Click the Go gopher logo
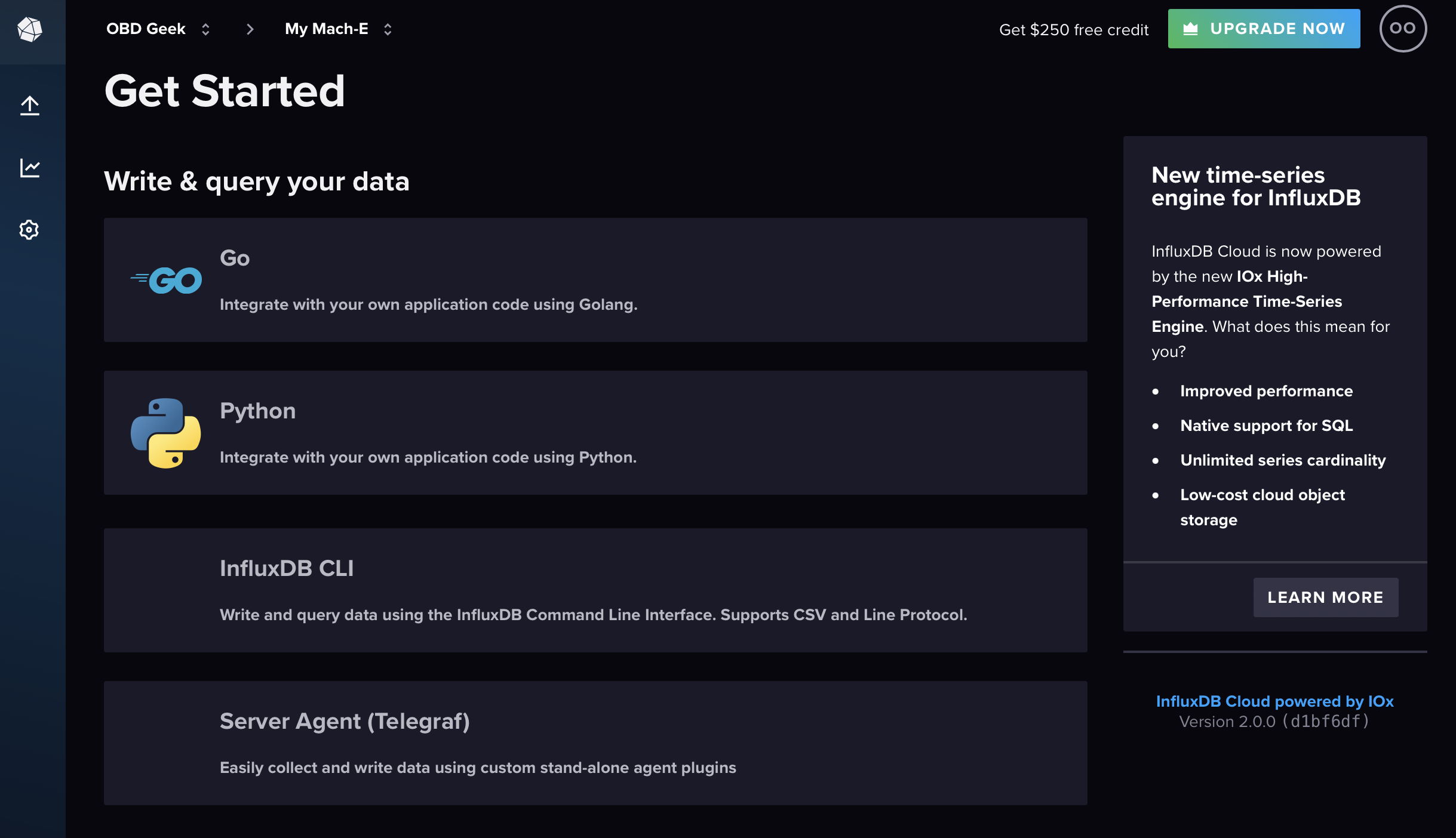The width and height of the screenshot is (1456, 838). point(166,280)
